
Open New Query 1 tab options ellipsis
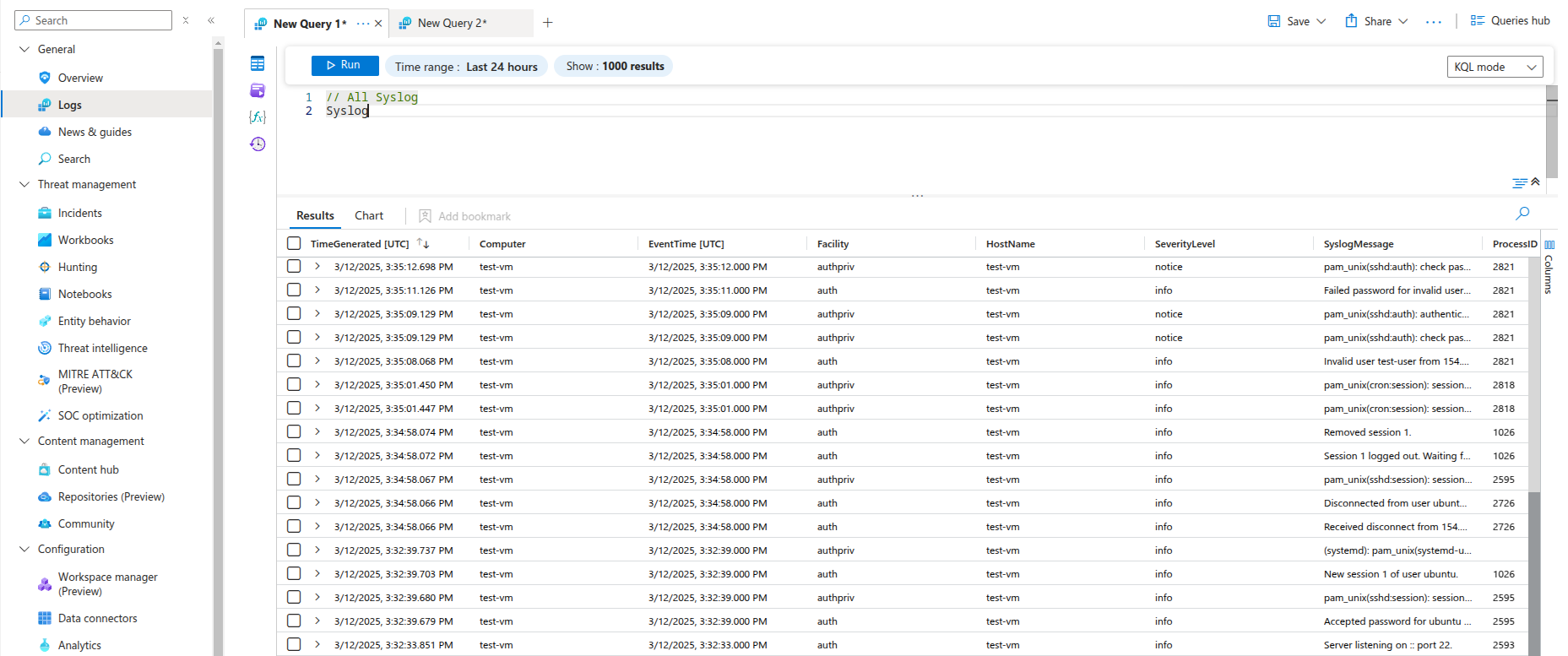coord(363,24)
